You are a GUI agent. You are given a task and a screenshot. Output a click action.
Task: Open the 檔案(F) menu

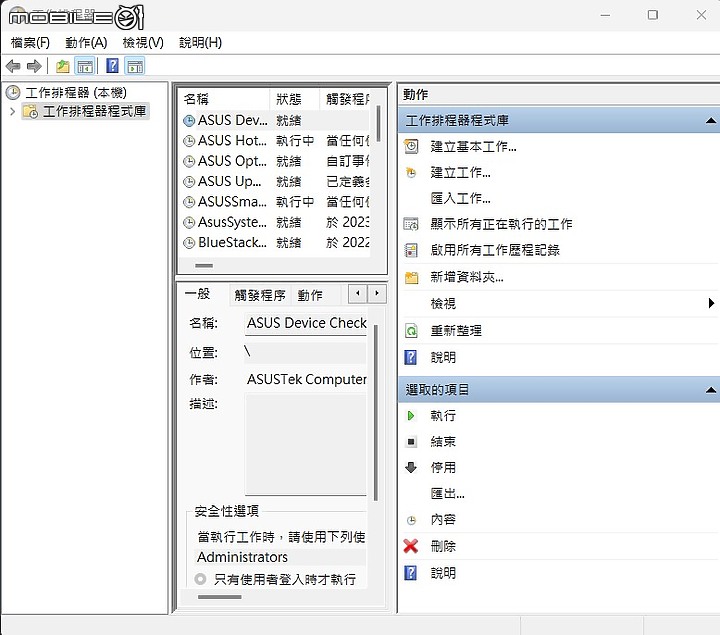[x=30, y=43]
